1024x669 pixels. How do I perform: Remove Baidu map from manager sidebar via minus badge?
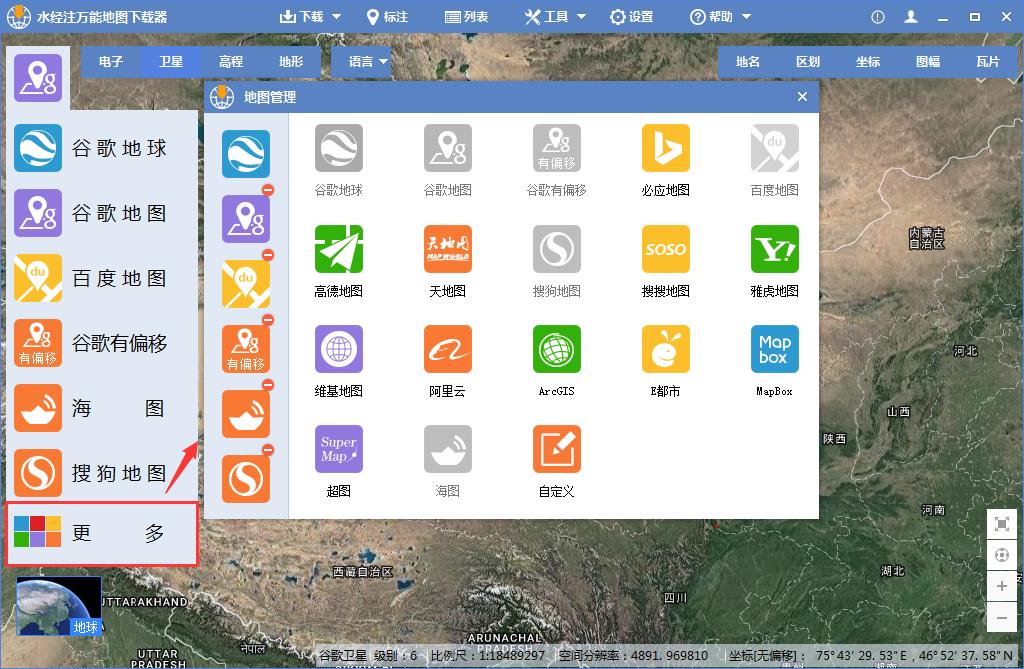click(x=268, y=255)
